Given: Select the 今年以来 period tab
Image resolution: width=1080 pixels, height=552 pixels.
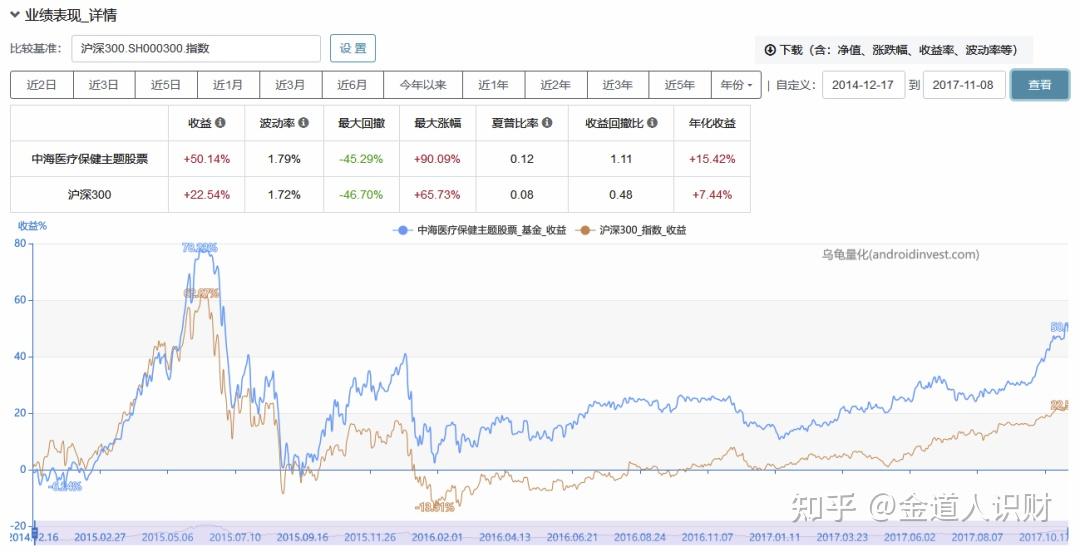Looking at the screenshot, I should [x=423, y=85].
